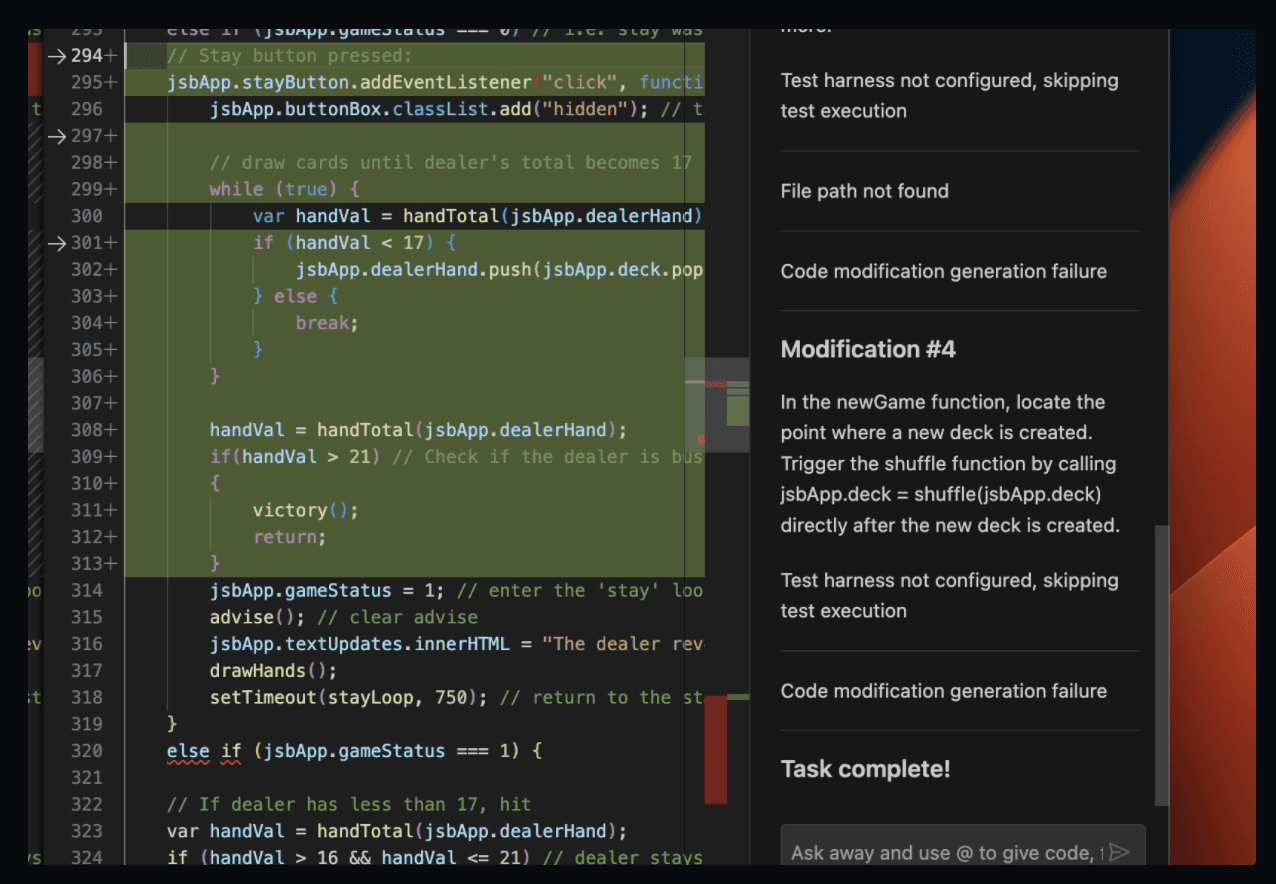Click the side panel vertical scrollbar thumb
The height and width of the screenshot is (884, 1276).
coord(1161,665)
